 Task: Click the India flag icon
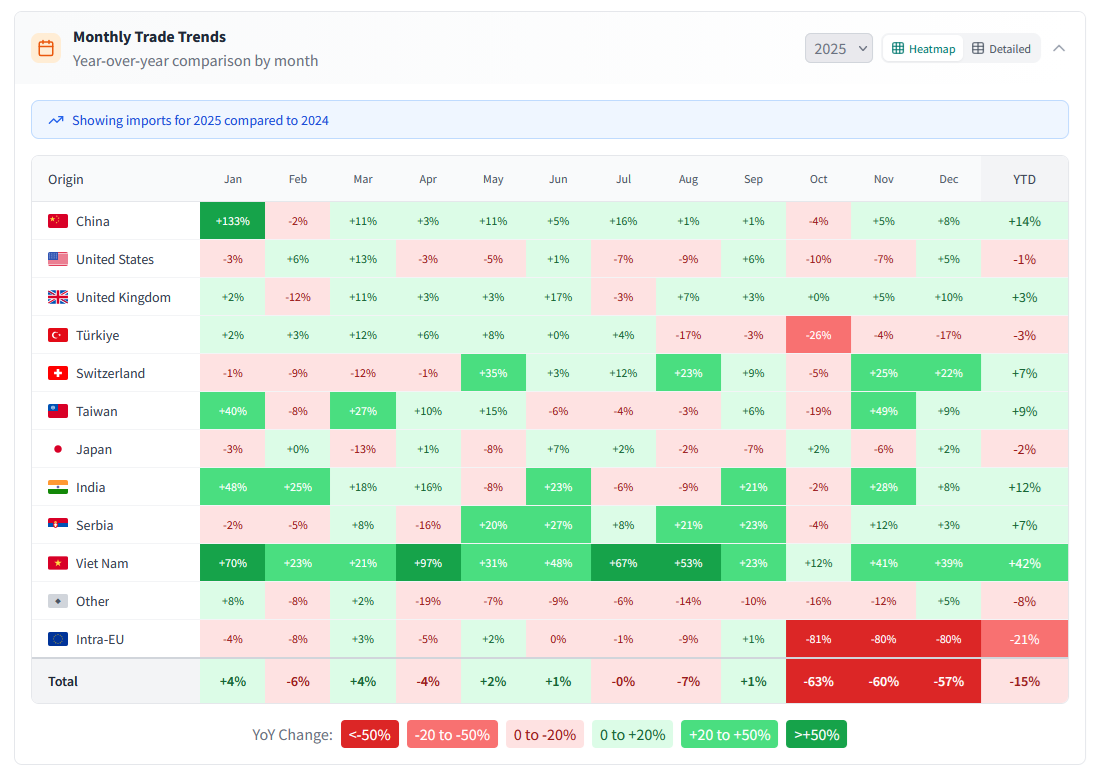click(x=58, y=486)
